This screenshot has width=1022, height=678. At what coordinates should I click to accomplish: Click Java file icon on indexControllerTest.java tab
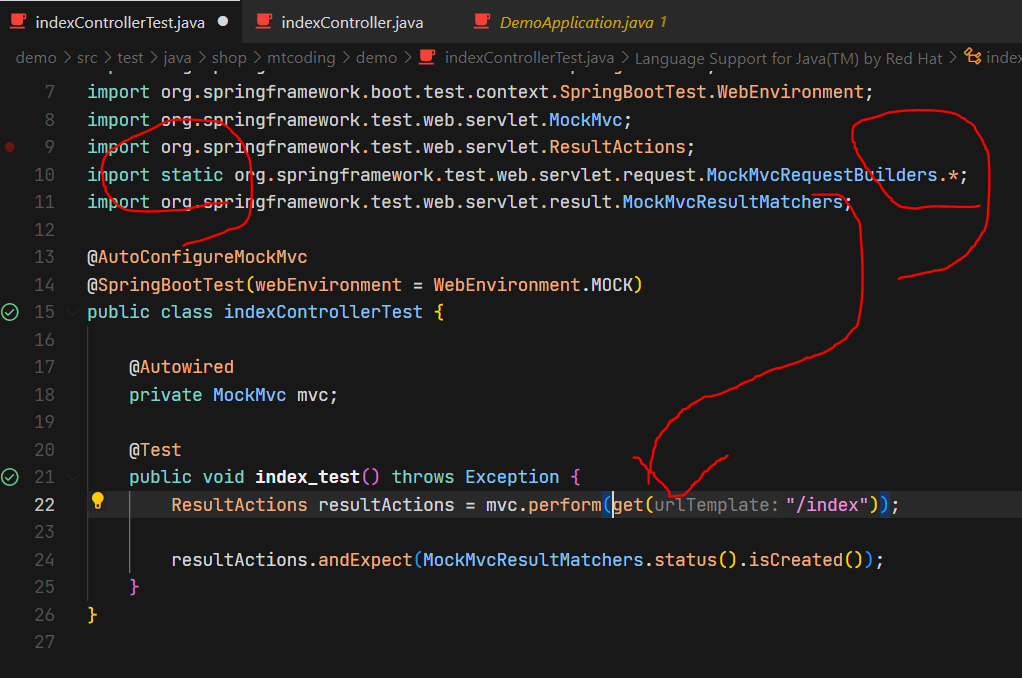tap(18, 22)
